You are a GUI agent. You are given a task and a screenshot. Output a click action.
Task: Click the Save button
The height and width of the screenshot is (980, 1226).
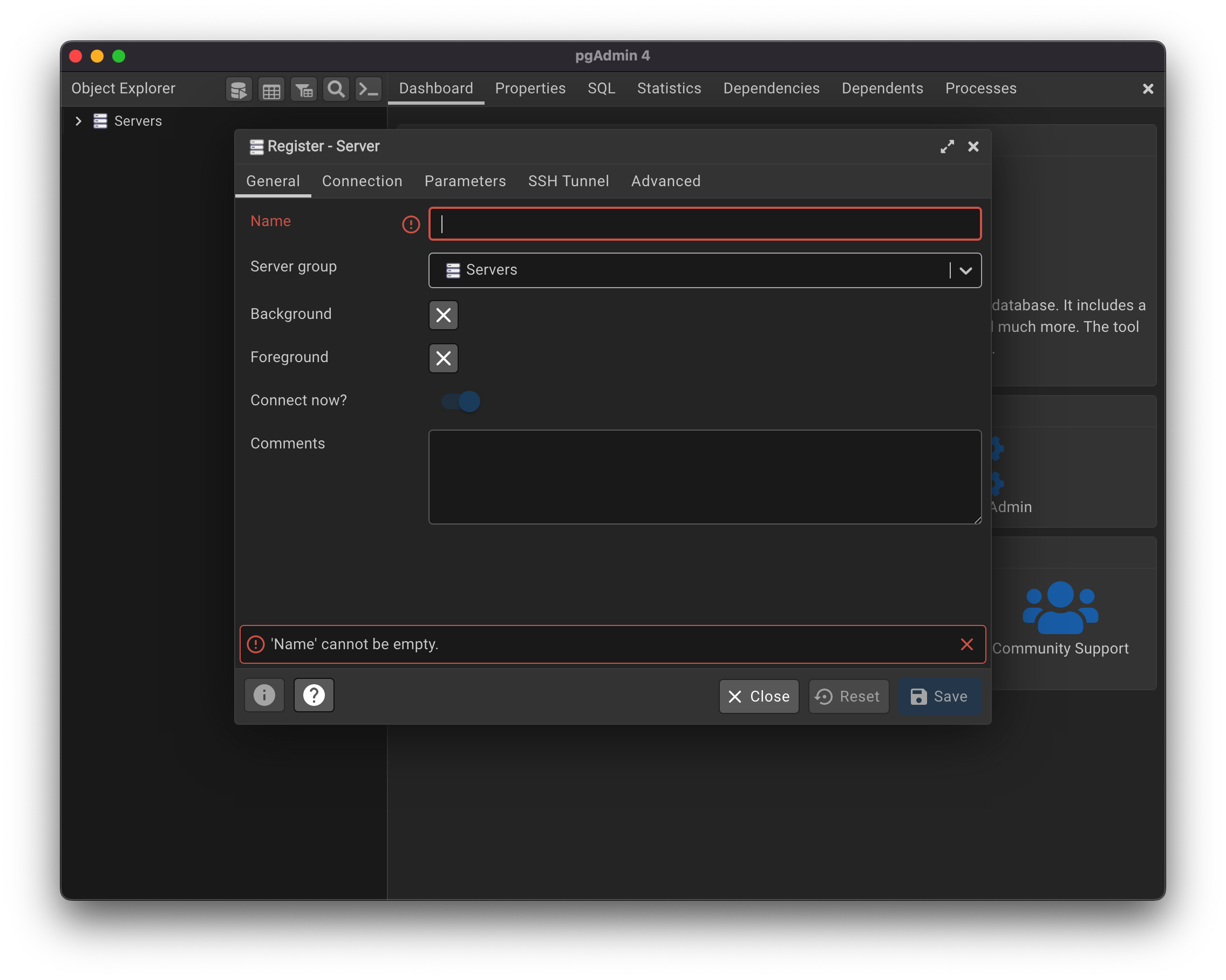(x=939, y=696)
